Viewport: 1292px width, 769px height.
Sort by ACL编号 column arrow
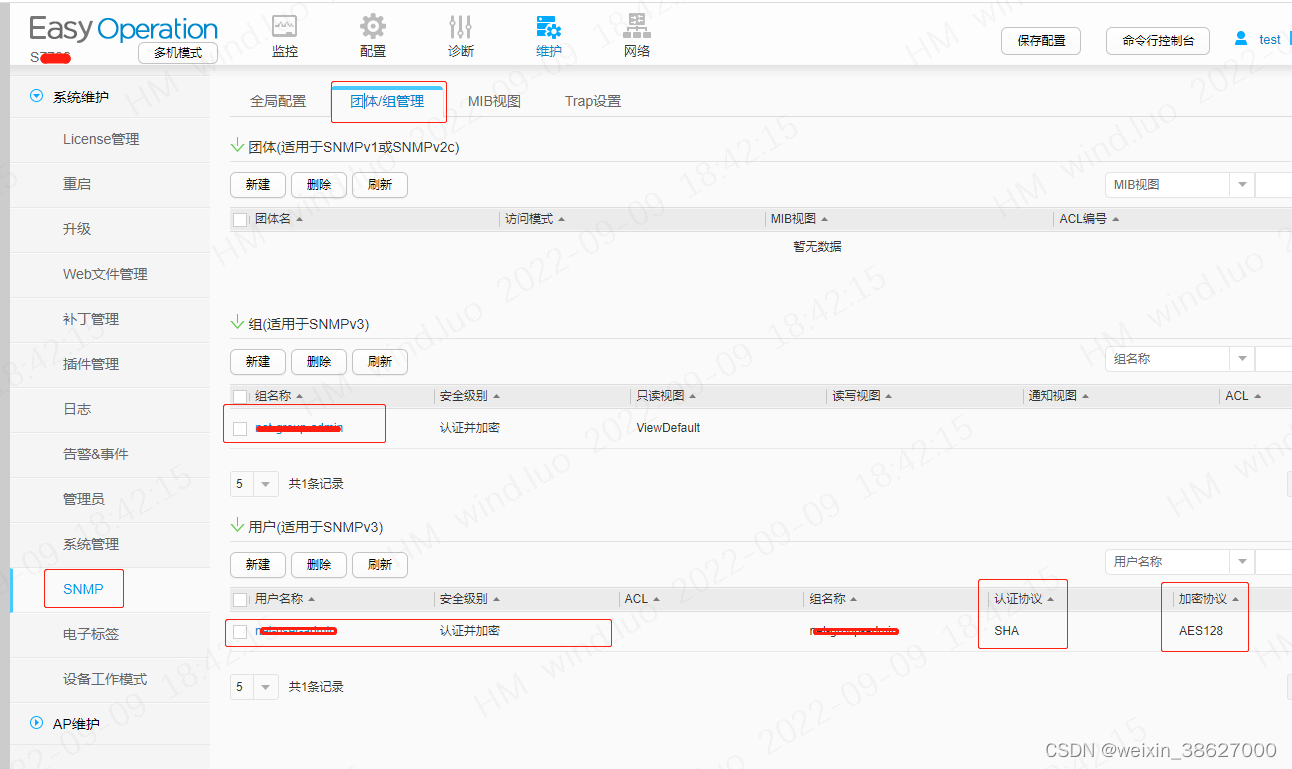(x=1115, y=219)
